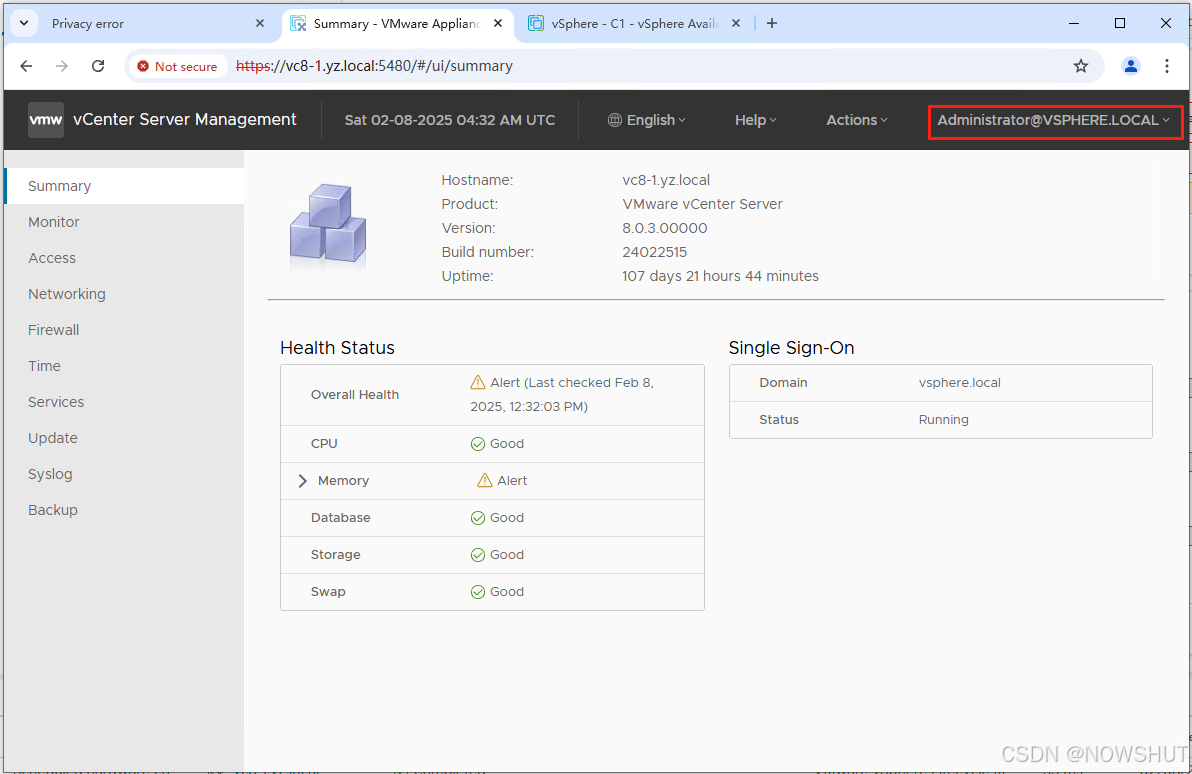The width and height of the screenshot is (1192, 774).
Task: Click the Not secure warning badge
Action: pos(178,66)
